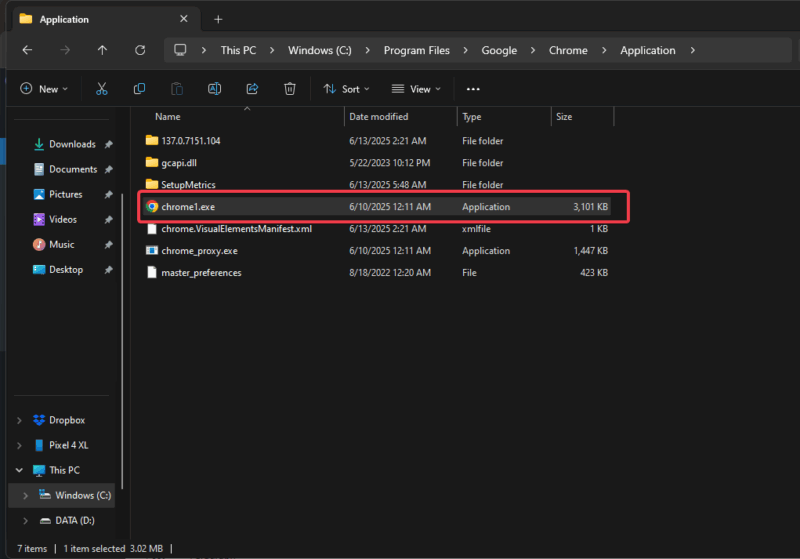
Task: Click the Share icon in toolbar
Action: 252,89
